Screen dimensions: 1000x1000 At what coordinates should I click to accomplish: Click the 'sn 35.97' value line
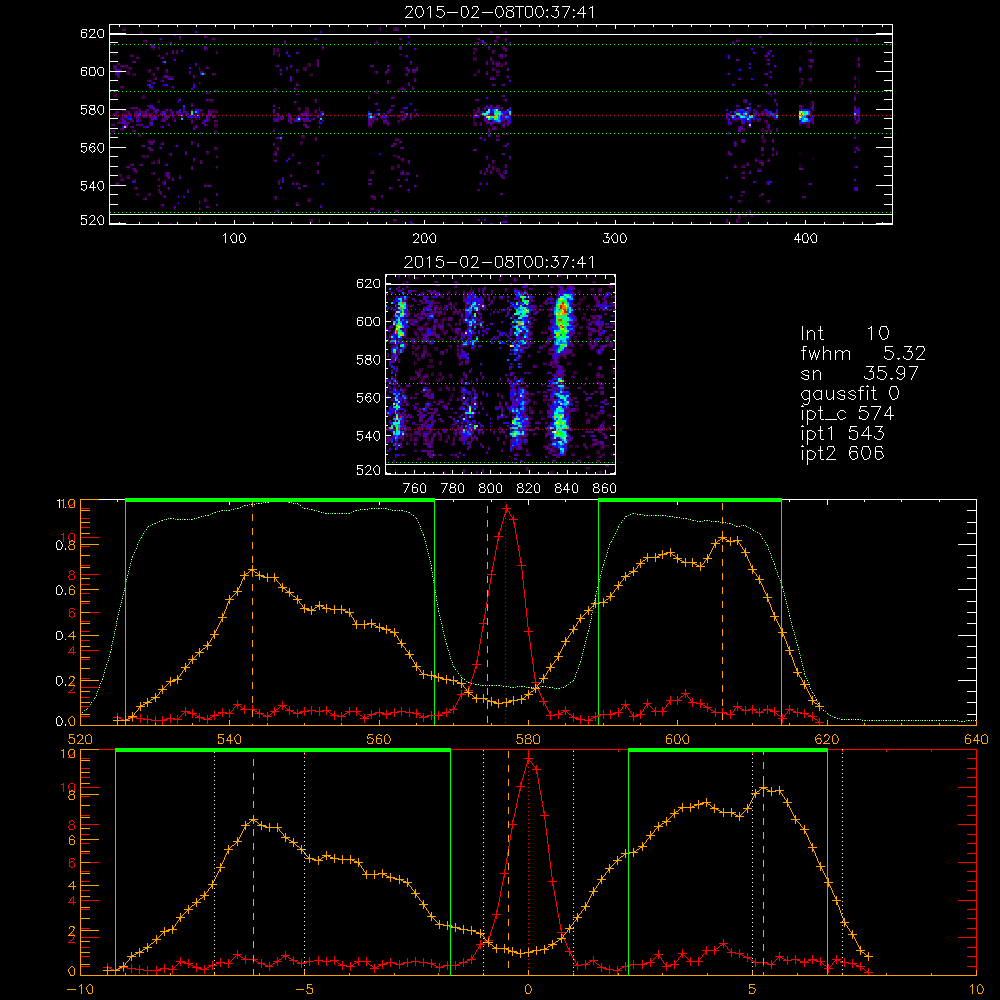click(x=859, y=373)
